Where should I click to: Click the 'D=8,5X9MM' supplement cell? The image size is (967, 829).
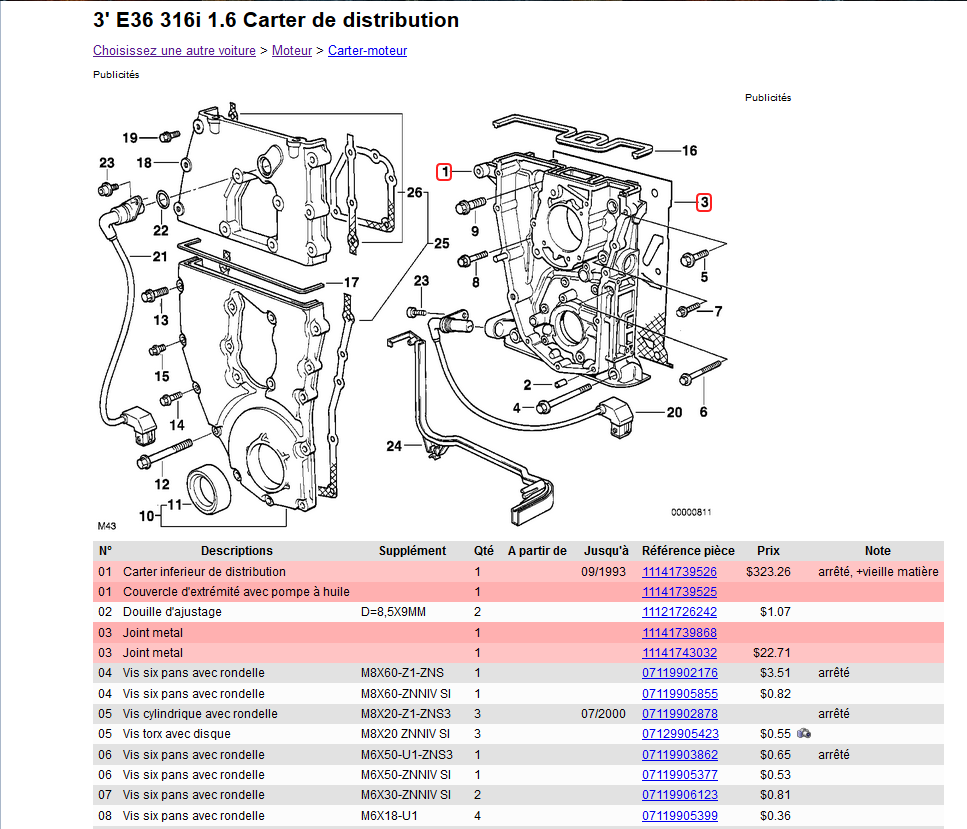click(x=393, y=612)
